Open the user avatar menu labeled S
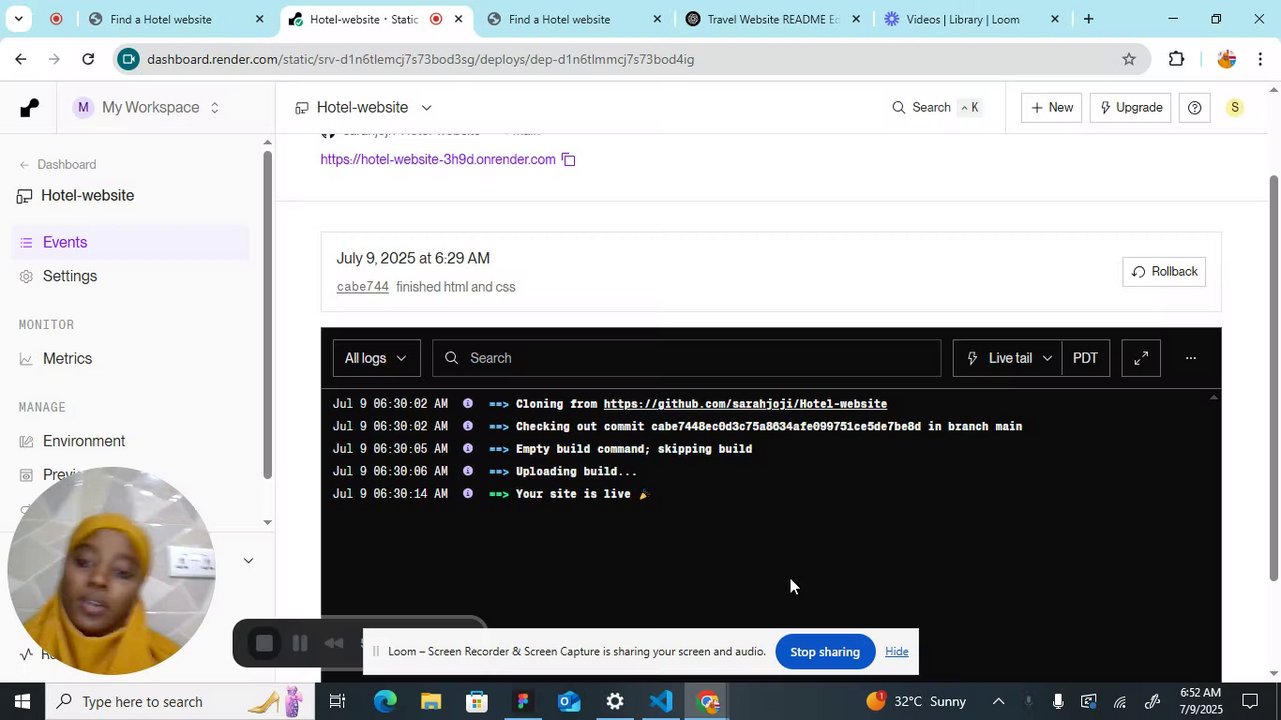Image resolution: width=1281 pixels, height=720 pixels. [1235, 108]
